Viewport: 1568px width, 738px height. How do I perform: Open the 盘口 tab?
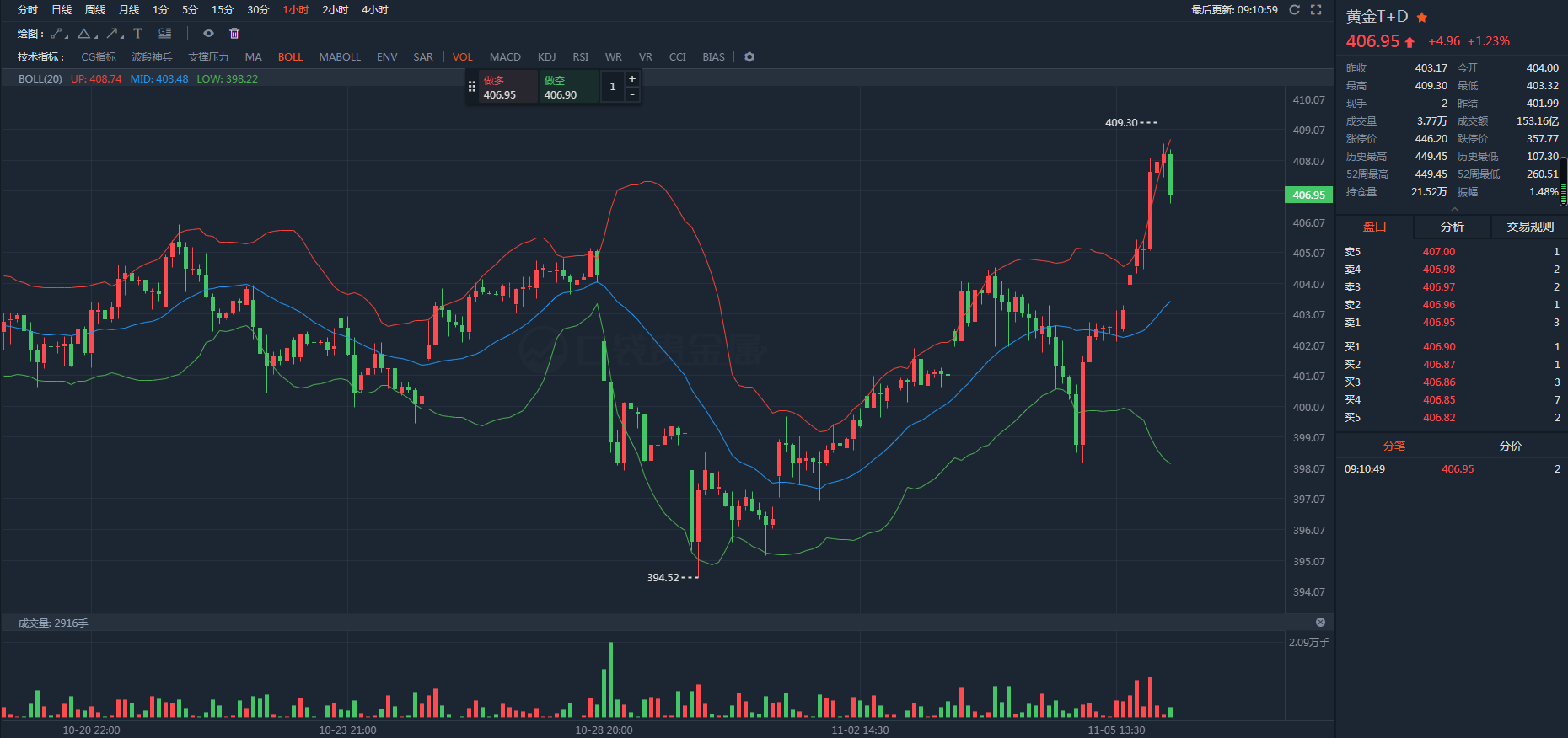(1375, 227)
